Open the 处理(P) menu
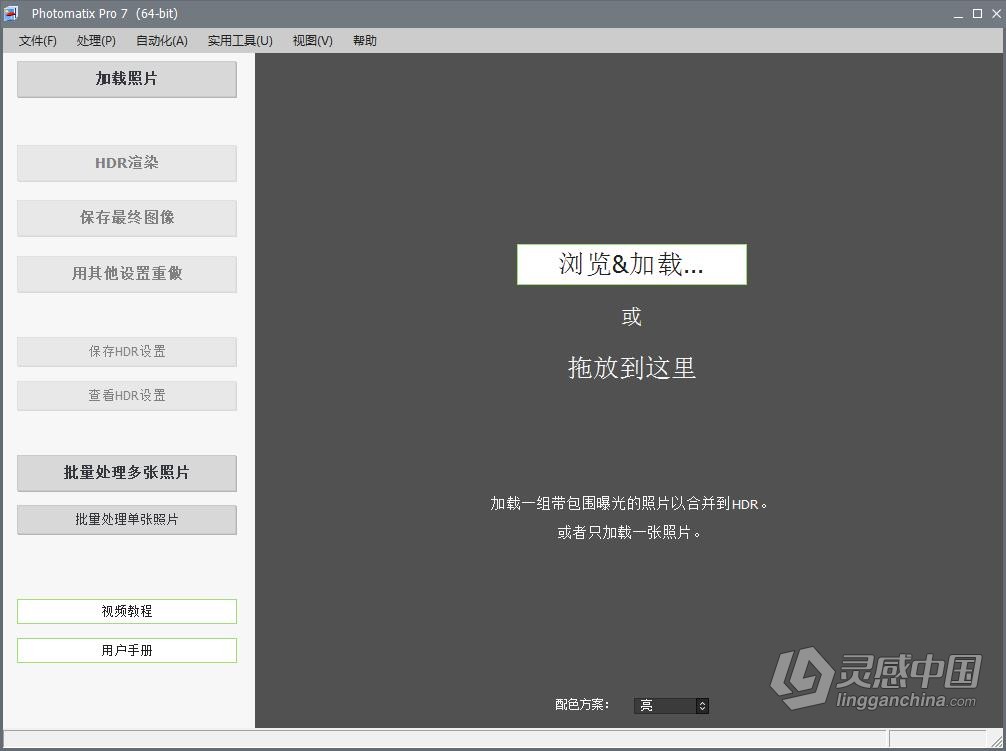 [96, 40]
